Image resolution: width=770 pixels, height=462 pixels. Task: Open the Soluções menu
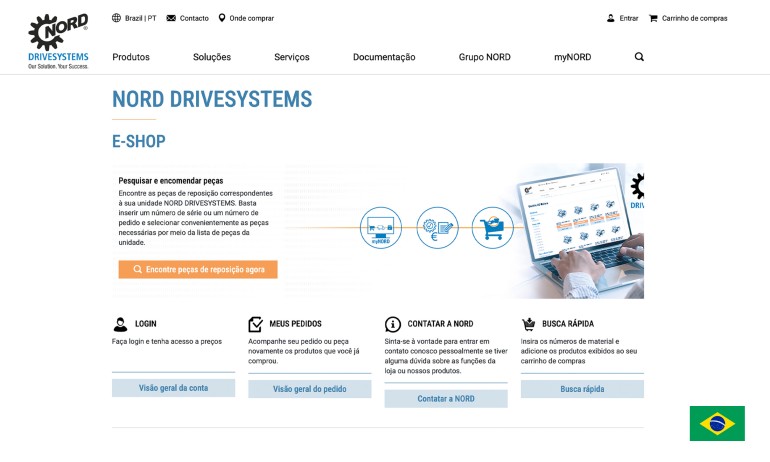[x=212, y=57]
